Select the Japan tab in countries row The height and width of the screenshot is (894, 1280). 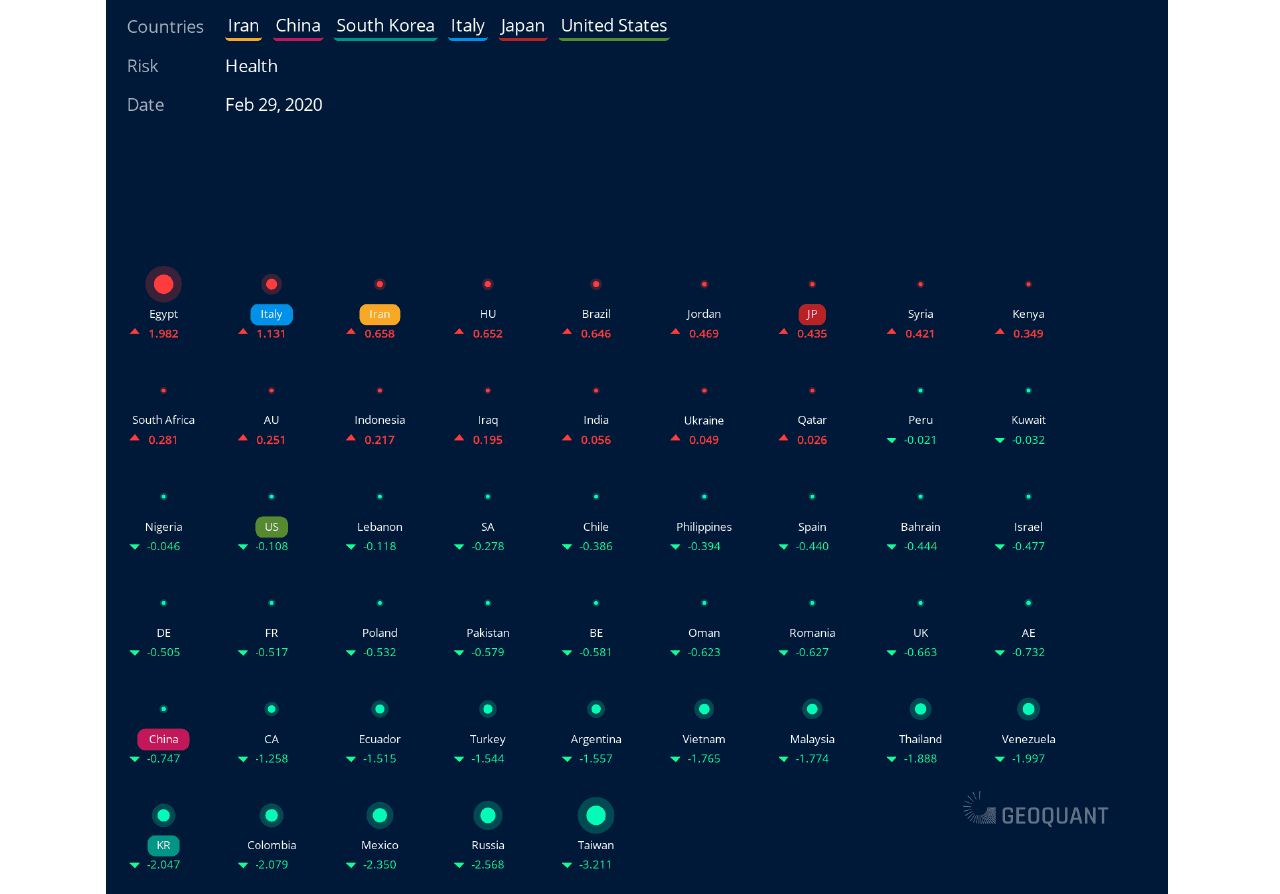(523, 26)
